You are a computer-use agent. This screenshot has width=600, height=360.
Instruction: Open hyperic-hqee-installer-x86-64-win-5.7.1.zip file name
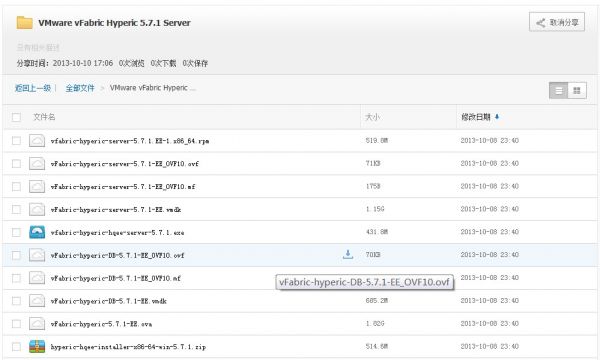tap(128, 347)
